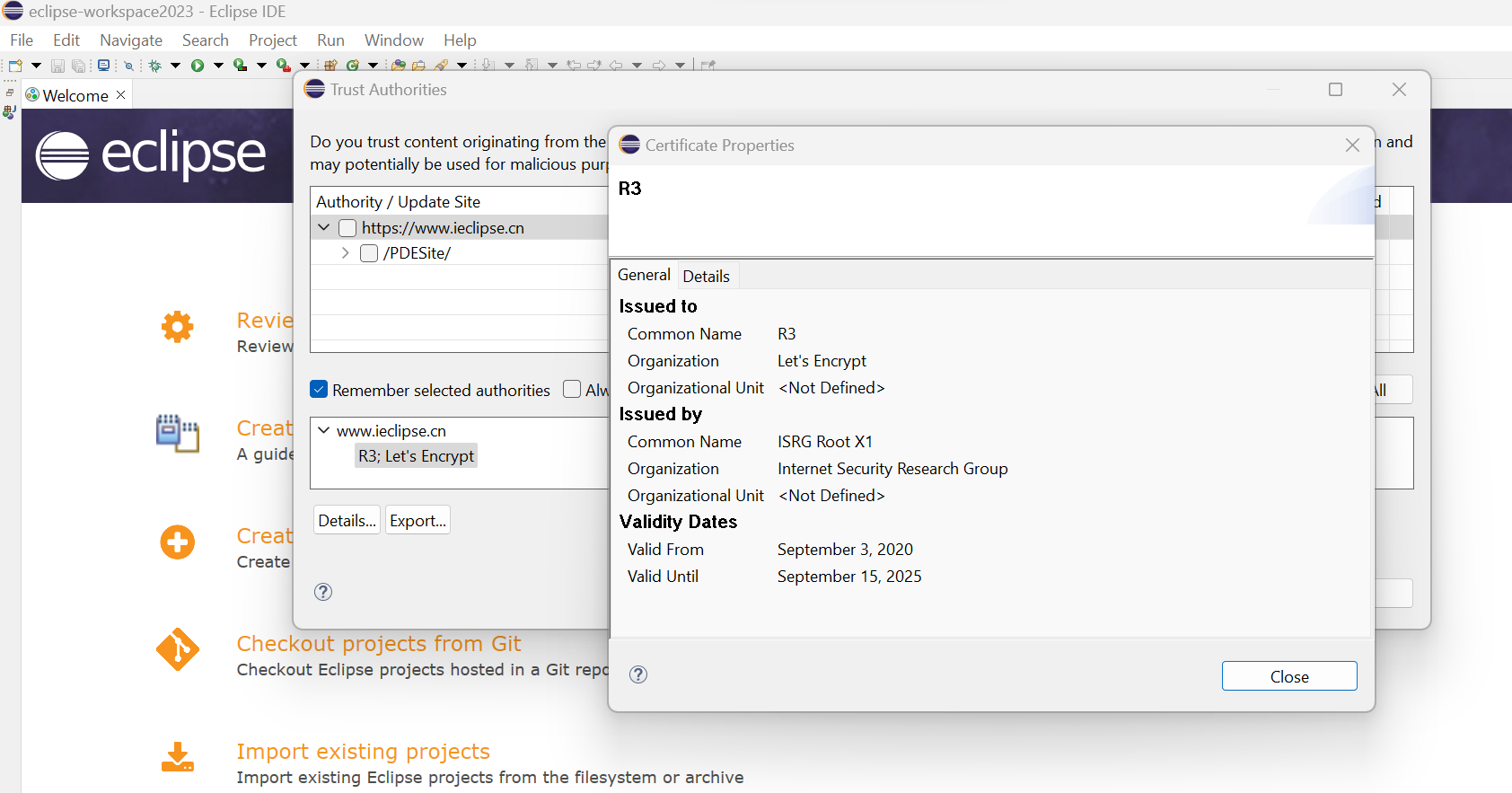Click the Save All toolbar icon

tap(79, 66)
